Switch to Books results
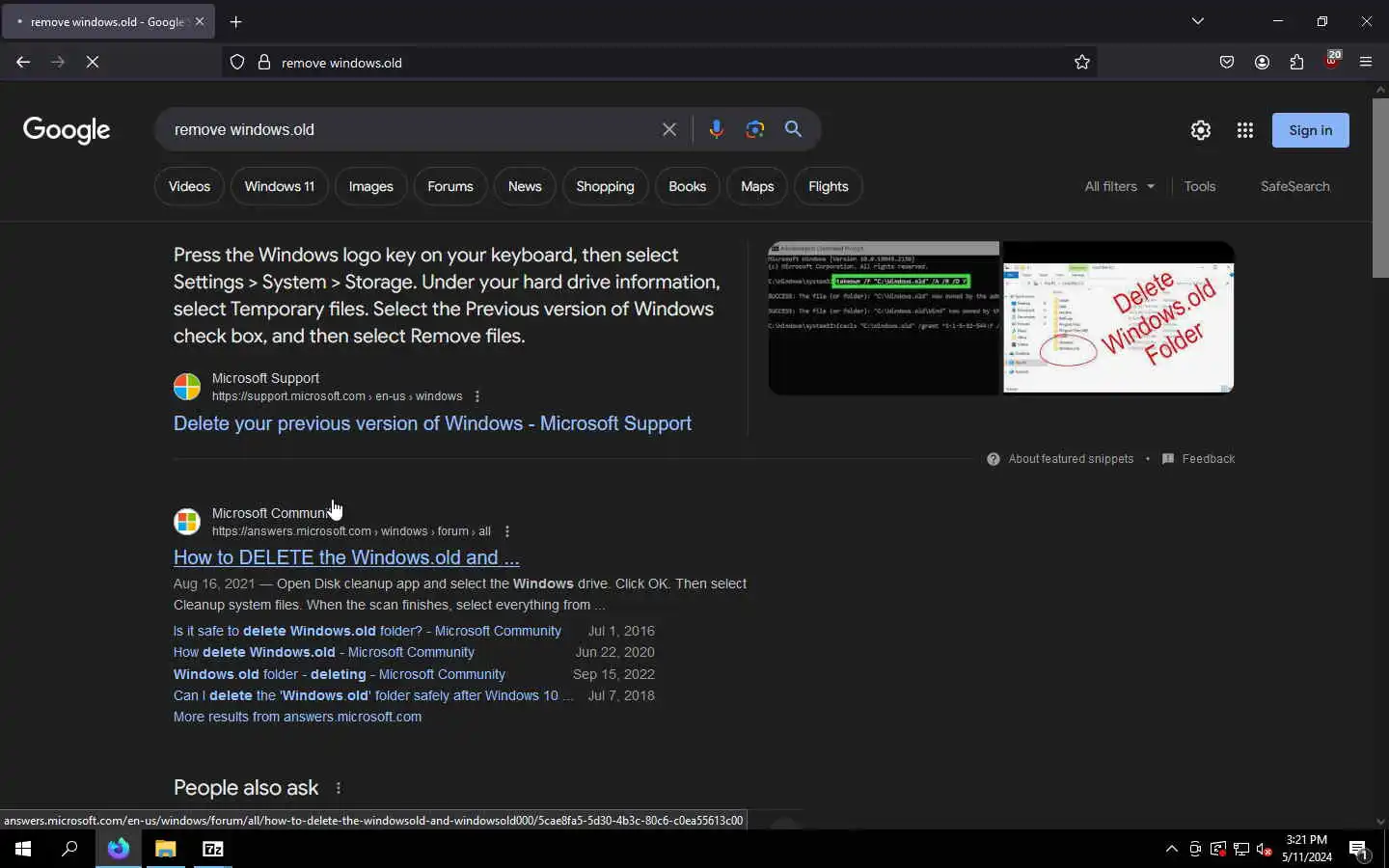Viewport: 1389px width, 868px height. [688, 186]
